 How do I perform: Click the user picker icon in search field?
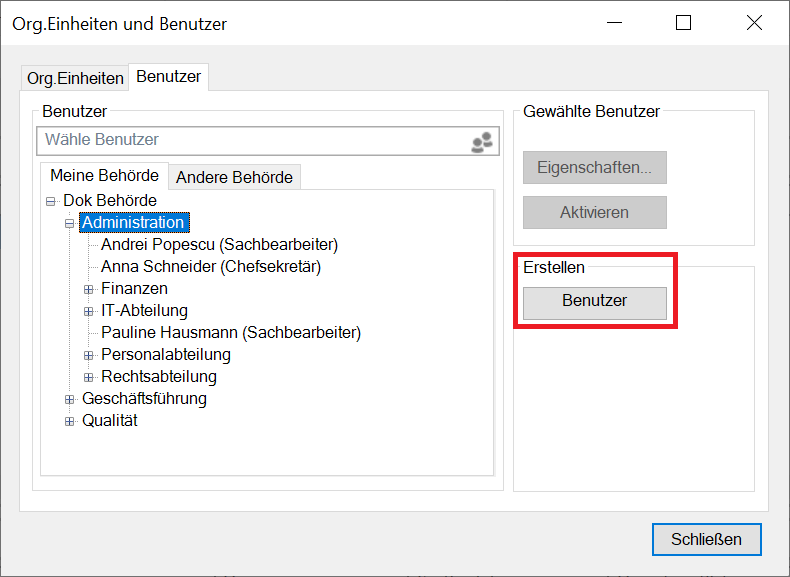point(482,142)
